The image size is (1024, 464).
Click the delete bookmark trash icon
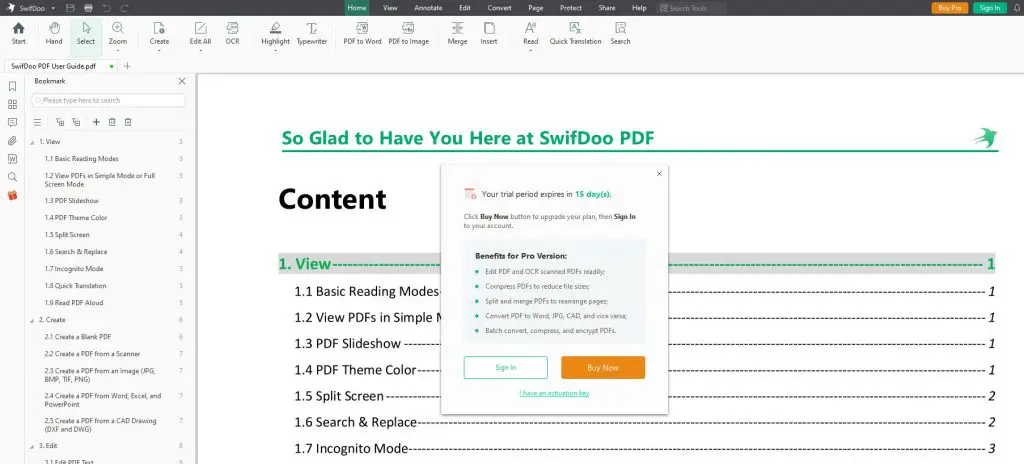tap(112, 122)
